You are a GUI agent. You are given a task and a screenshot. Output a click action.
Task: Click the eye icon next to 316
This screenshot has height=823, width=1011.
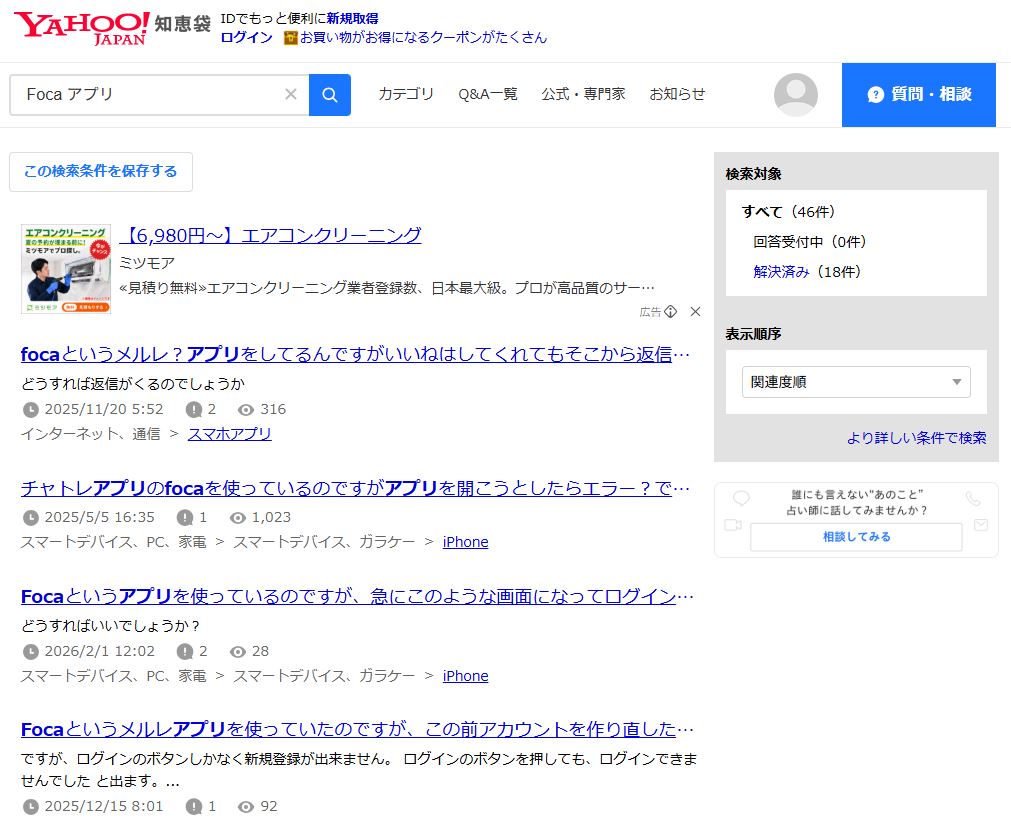(246, 410)
